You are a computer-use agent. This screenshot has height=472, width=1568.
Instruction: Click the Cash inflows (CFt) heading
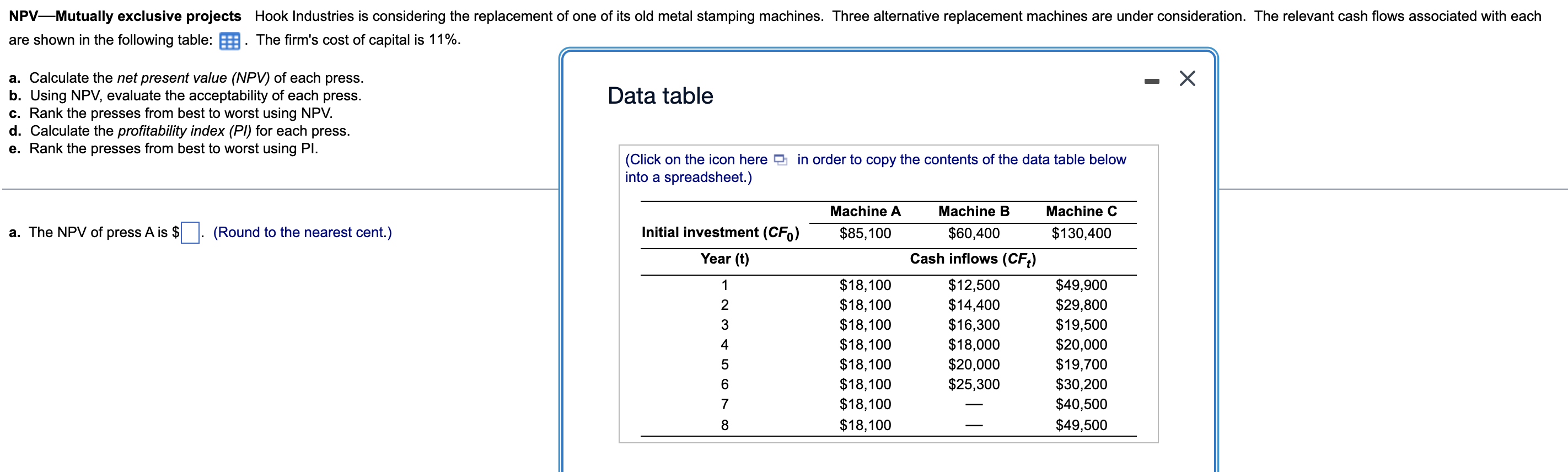point(973,260)
